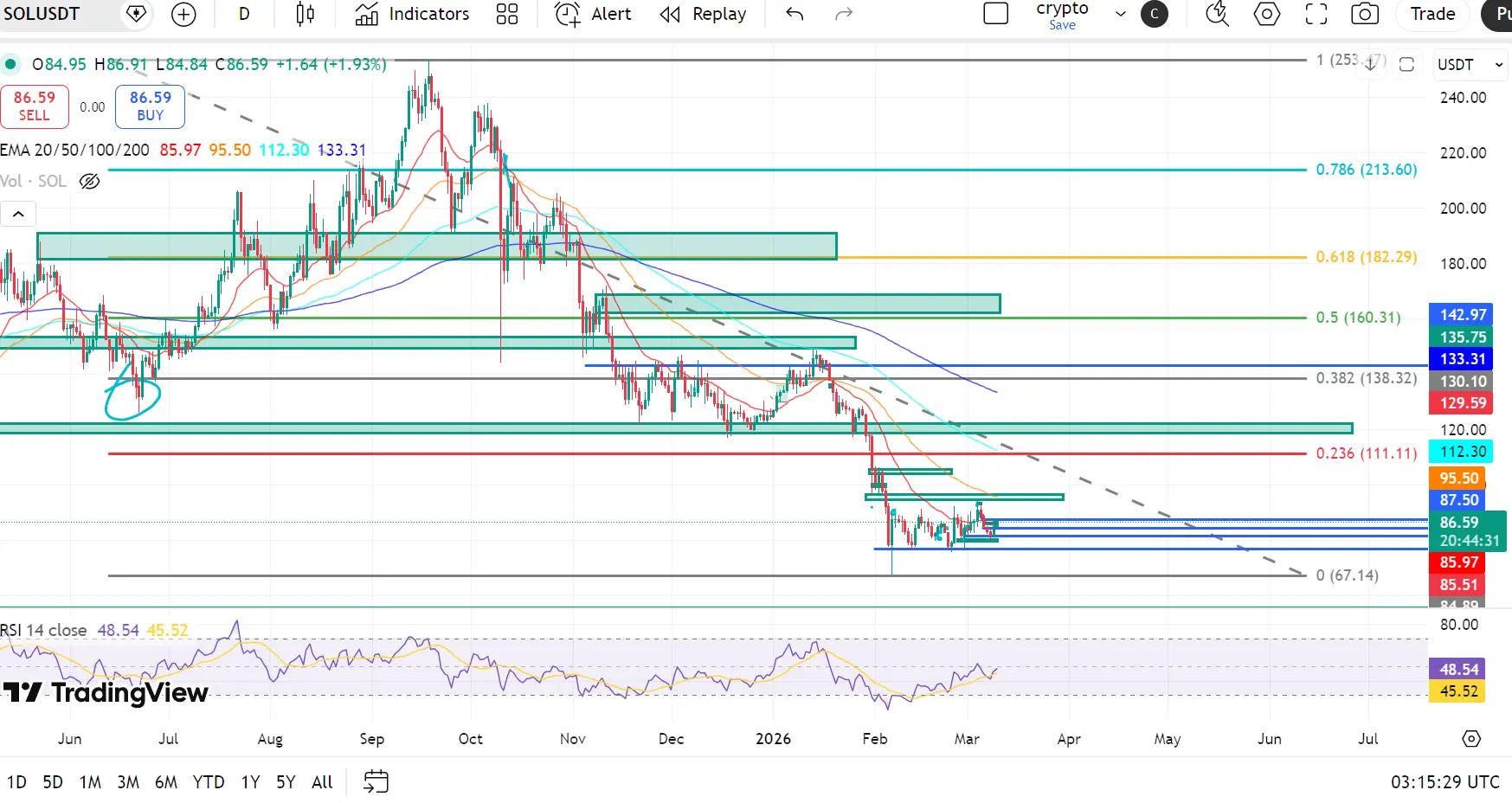The width and height of the screenshot is (1512, 803).
Task: Click the current price label 86.59 countdown
Action: click(x=1468, y=531)
